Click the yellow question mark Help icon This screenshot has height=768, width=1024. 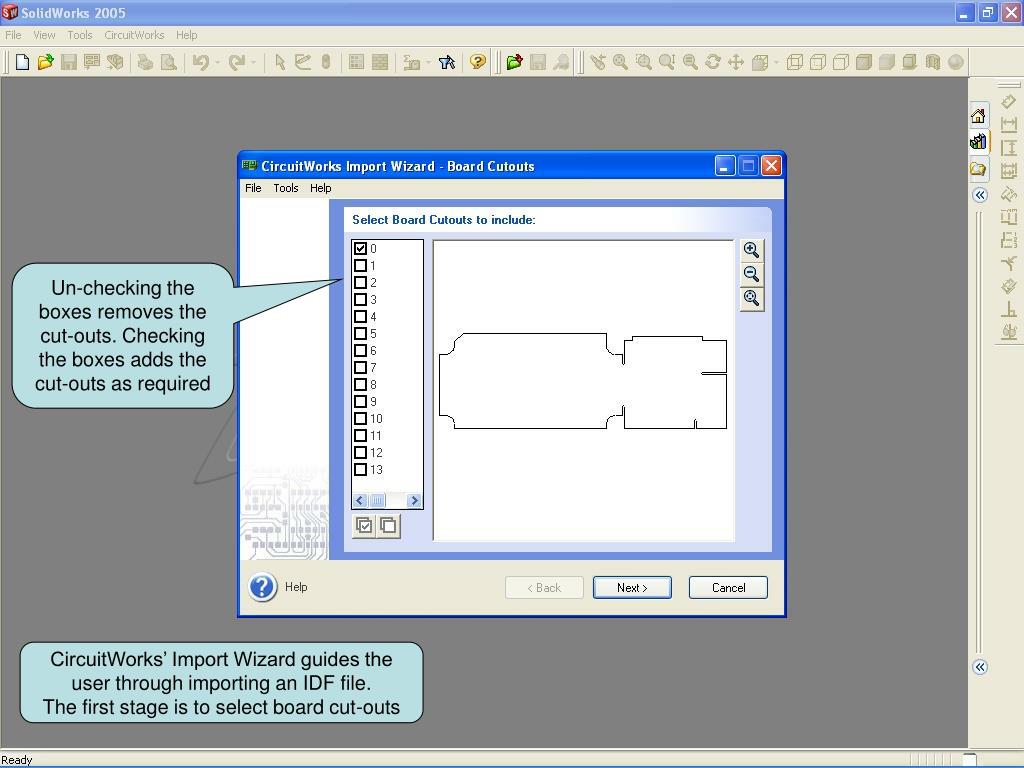(478, 62)
